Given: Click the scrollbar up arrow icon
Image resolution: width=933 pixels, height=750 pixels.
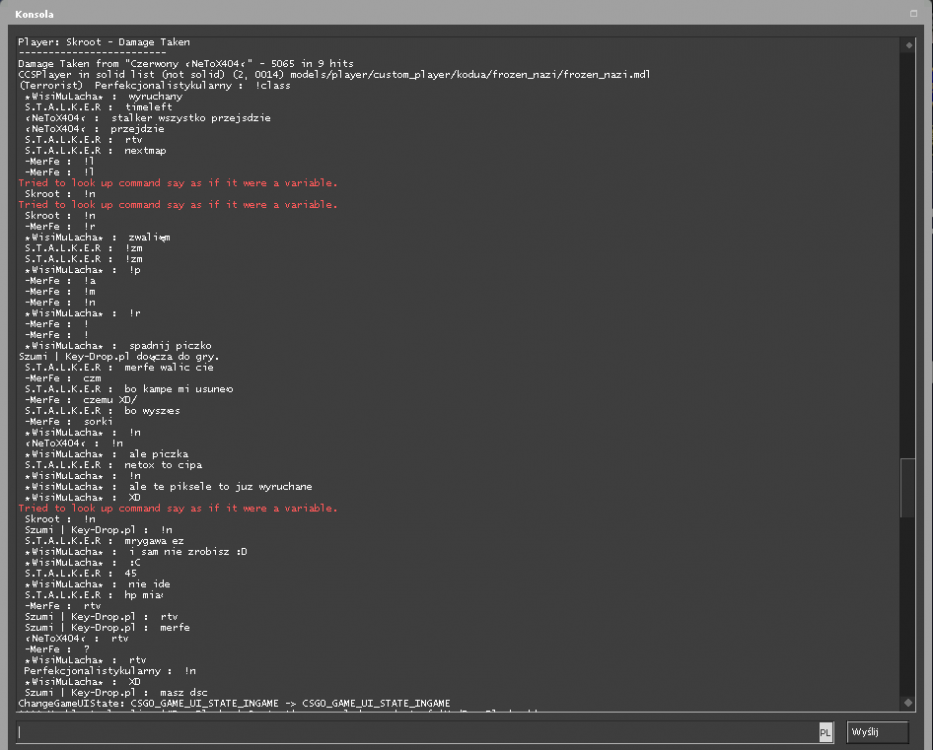Looking at the screenshot, I should point(909,45).
